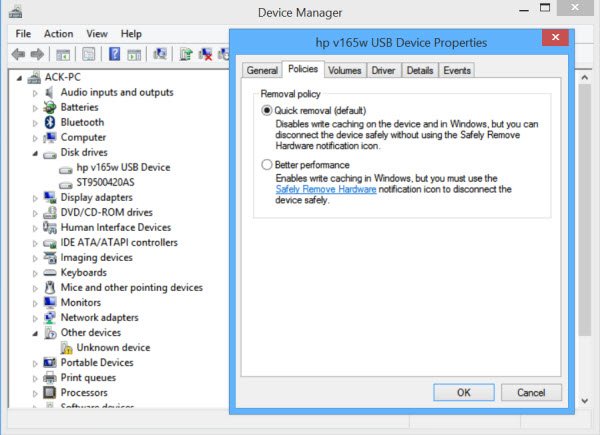The height and width of the screenshot is (435, 600).
Task: Click the DVD/CD-ROM drives icon
Action: pyautogui.click(x=50, y=212)
